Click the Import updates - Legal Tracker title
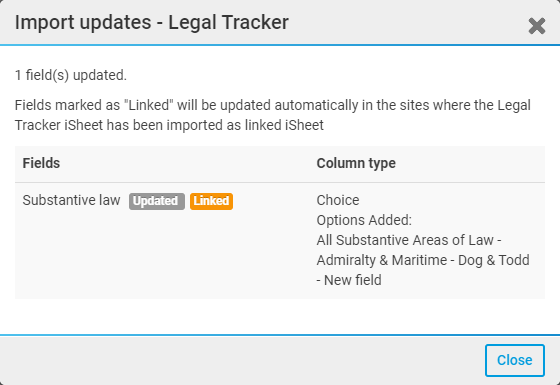Image resolution: width=560 pixels, height=385 pixels. coord(152,22)
